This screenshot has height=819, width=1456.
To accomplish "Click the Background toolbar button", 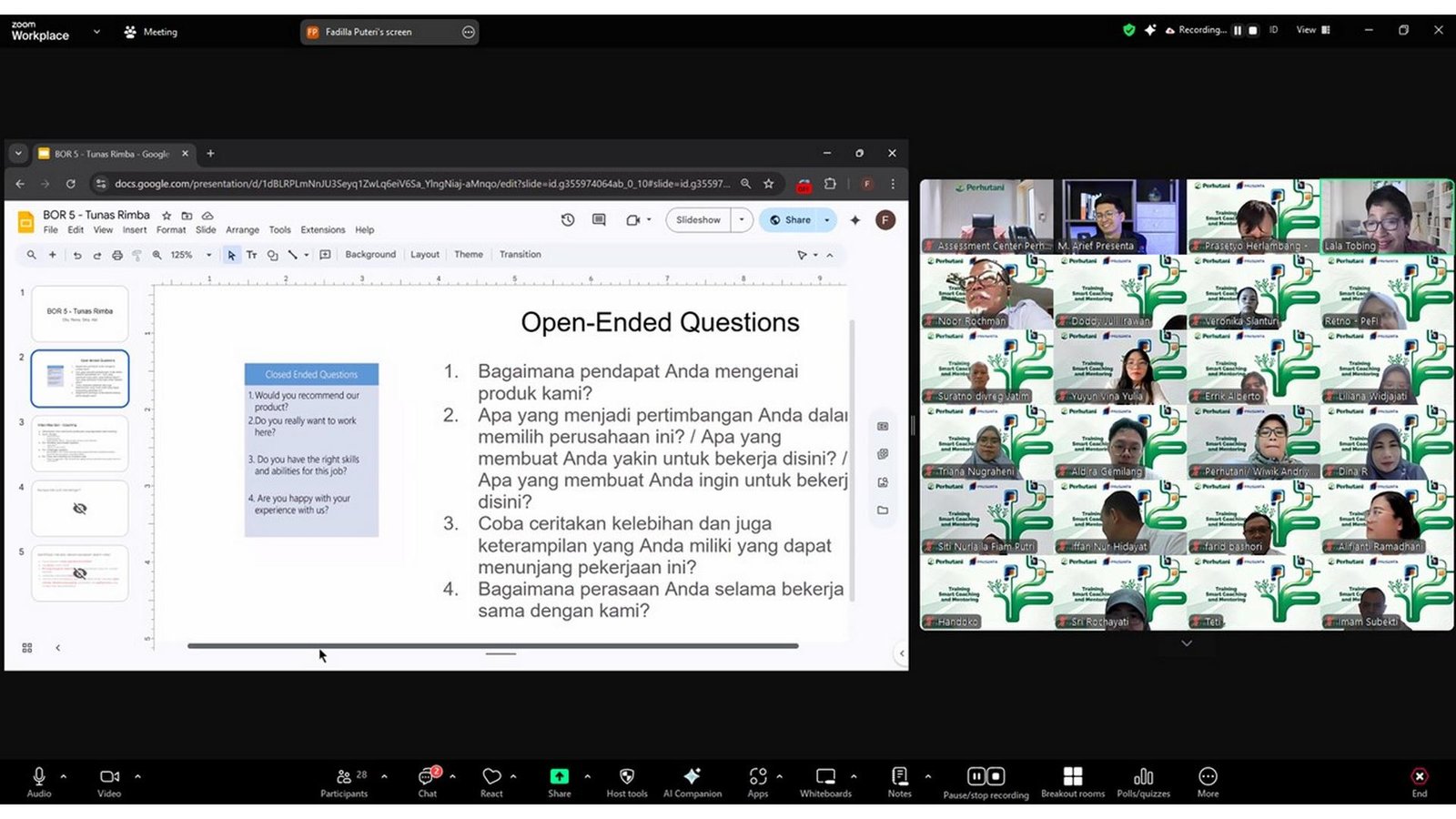I will tap(370, 255).
